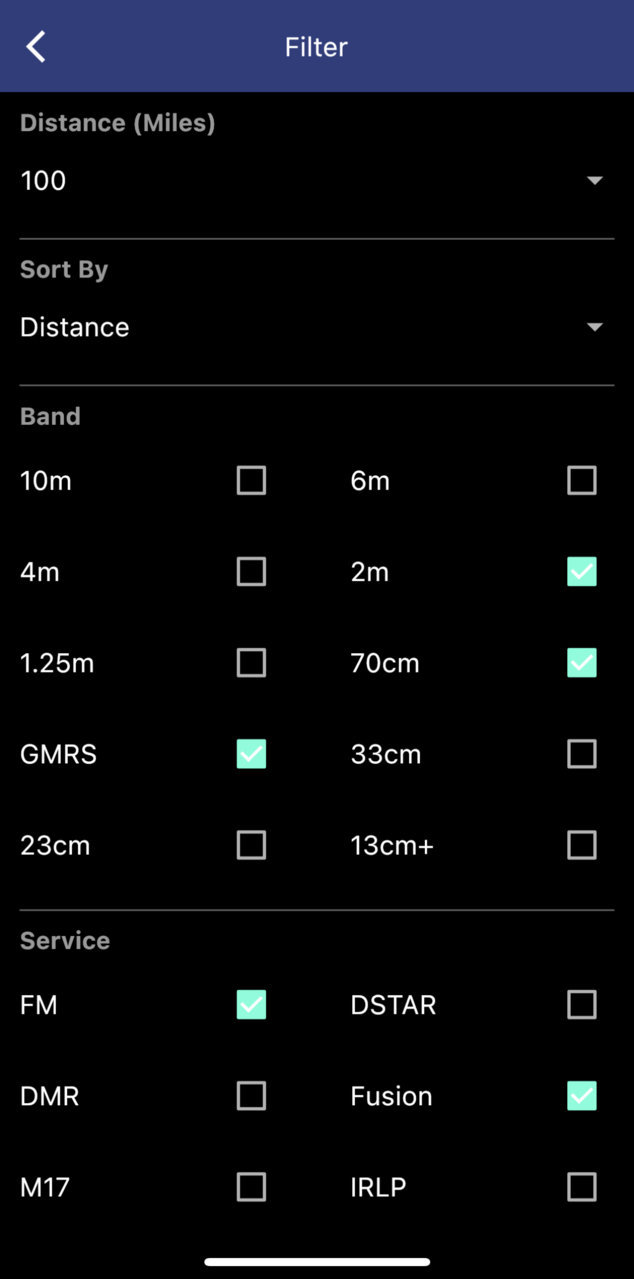This screenshot has width=634, height=1279.
Task: Uncheck the GMRS band checkbox
Action: [x=251, y=754]
